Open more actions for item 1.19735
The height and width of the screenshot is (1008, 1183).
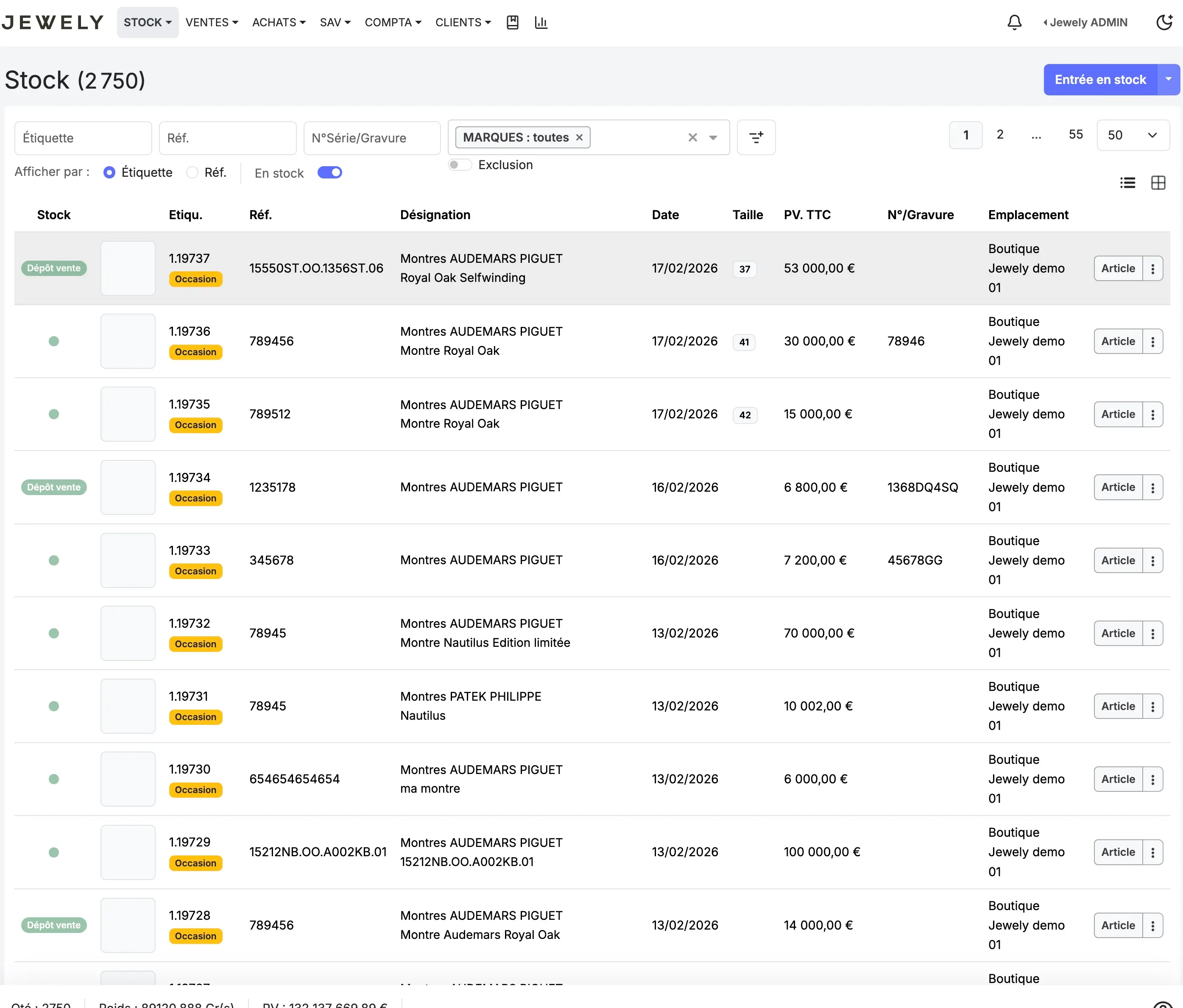click(x=1153, y=415)
